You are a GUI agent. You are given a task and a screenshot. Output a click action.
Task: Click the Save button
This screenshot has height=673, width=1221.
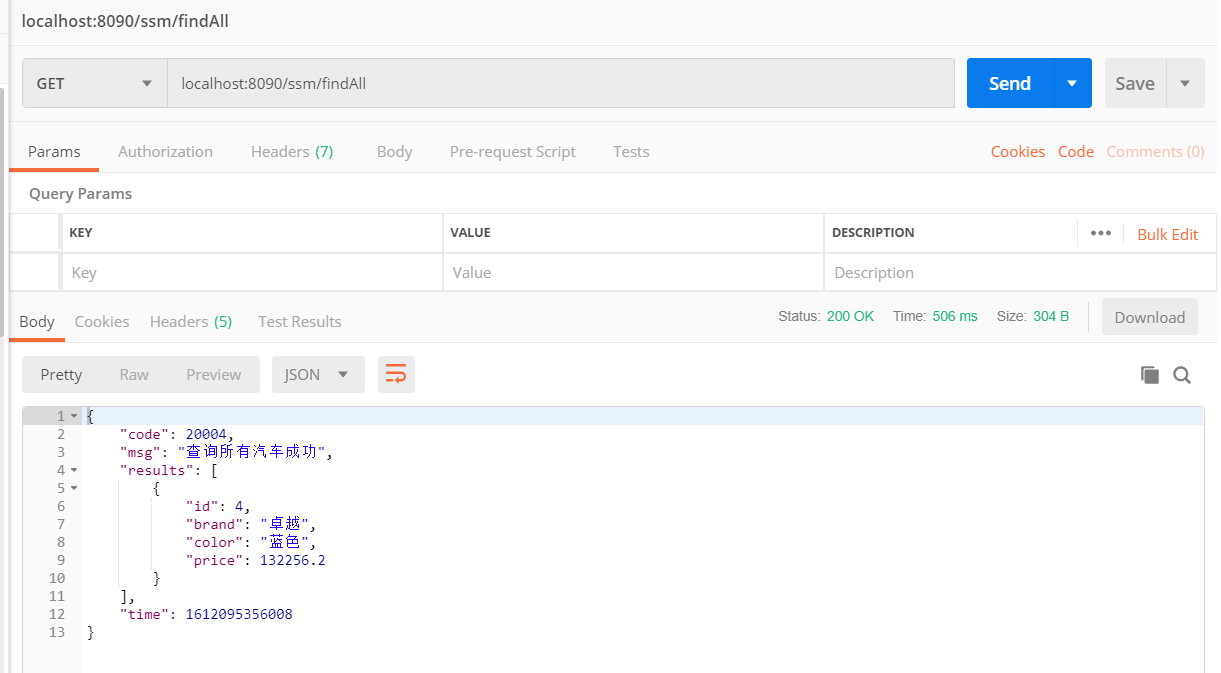pyautogui.click(x=1135, y=83)
